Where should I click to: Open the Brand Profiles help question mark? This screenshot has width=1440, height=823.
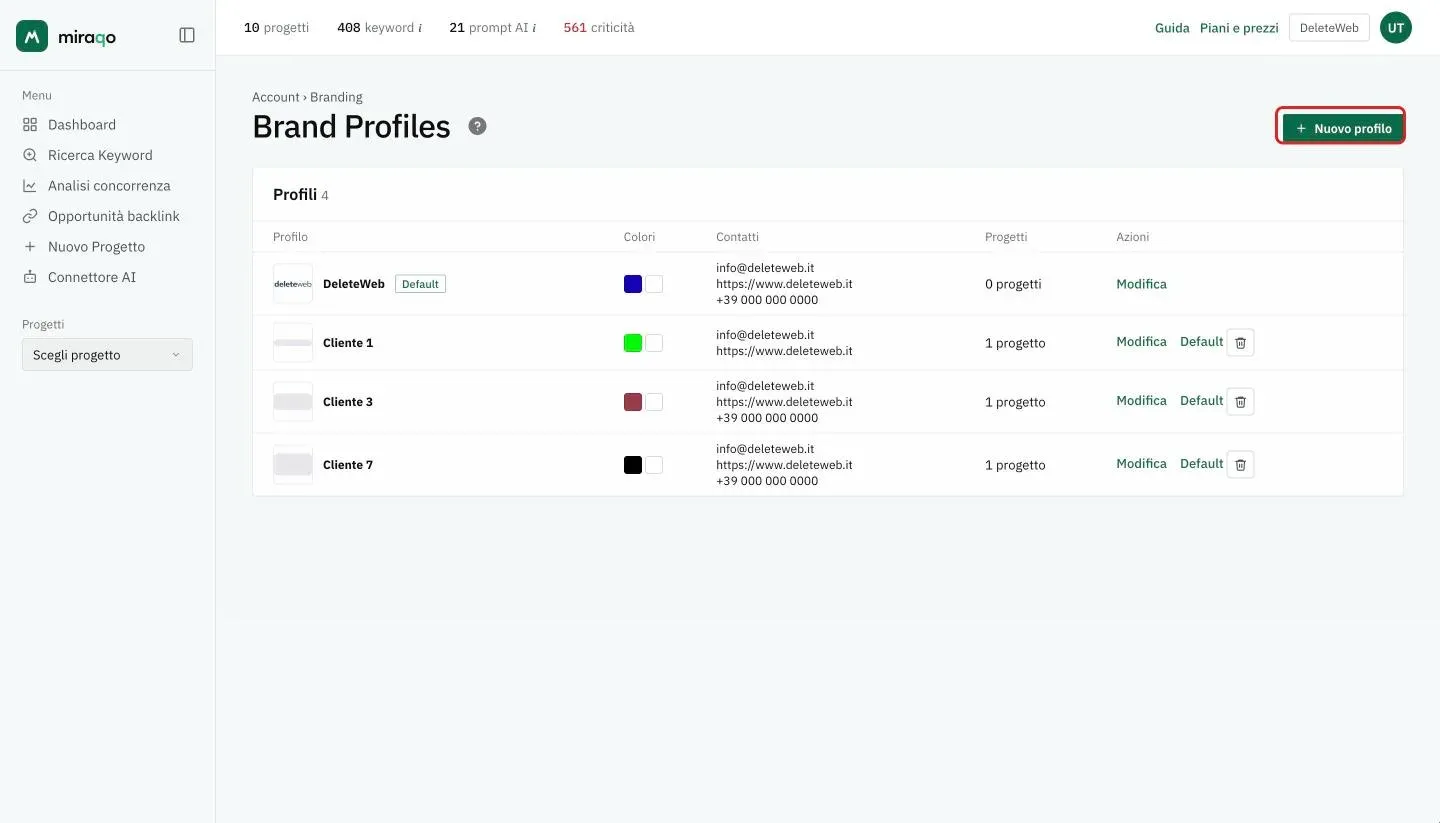pos(478,126)
